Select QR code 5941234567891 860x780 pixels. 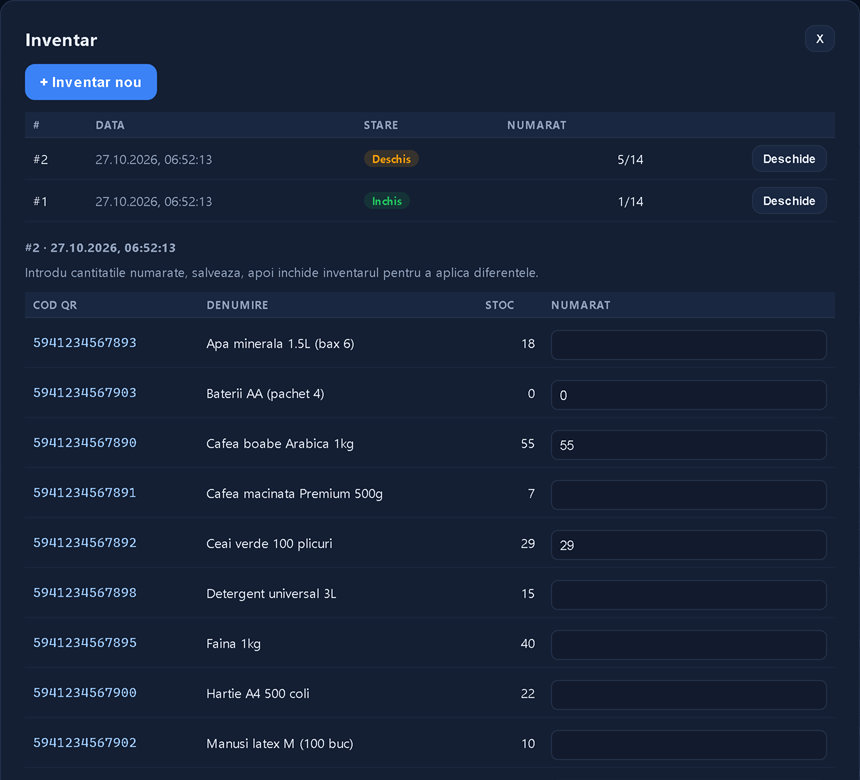click(x=85, y=493)
